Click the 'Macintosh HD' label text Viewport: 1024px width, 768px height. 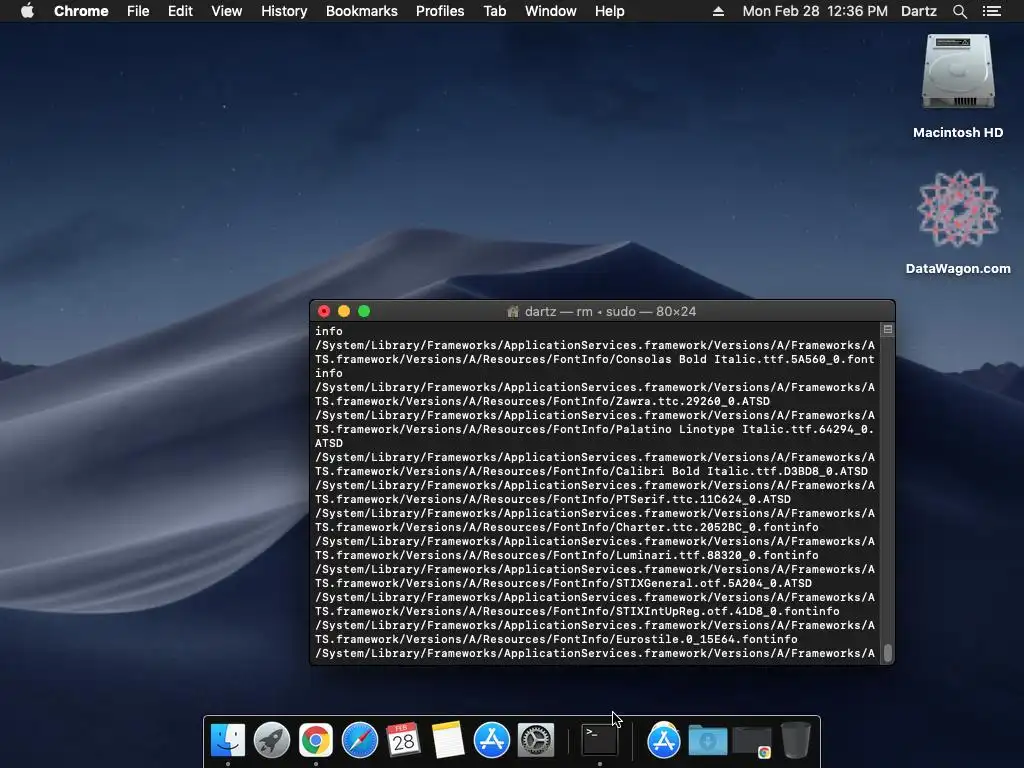[958, 133]
